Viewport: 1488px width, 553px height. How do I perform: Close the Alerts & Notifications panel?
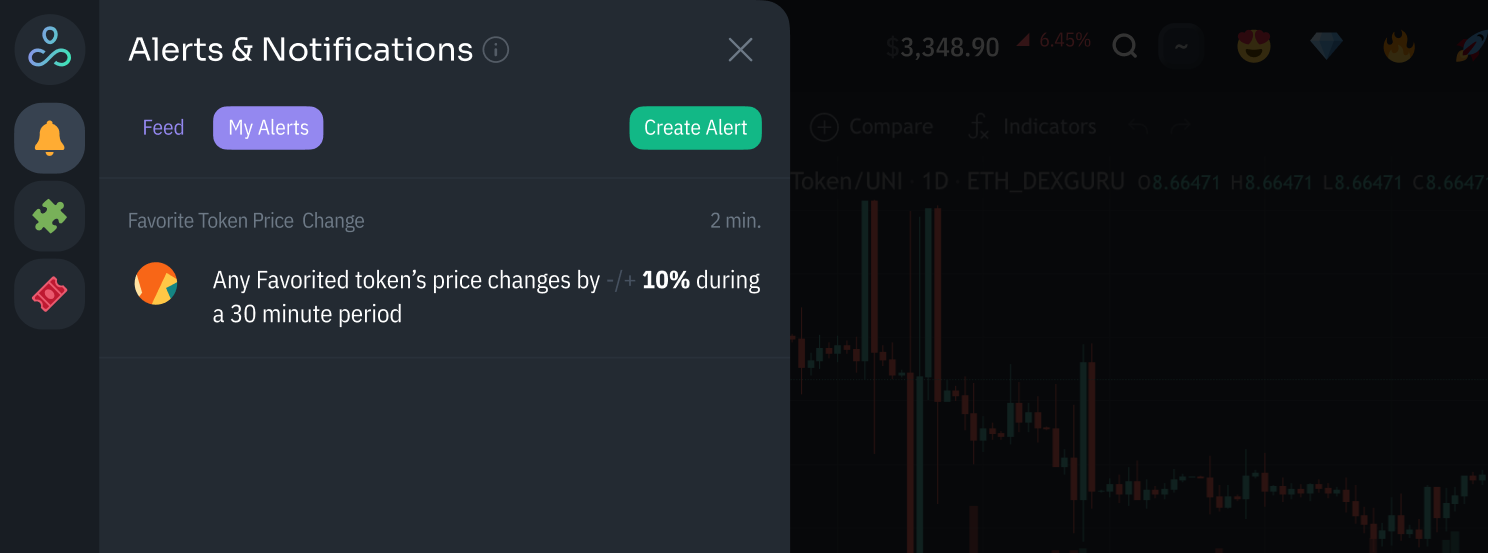point(740,49)
